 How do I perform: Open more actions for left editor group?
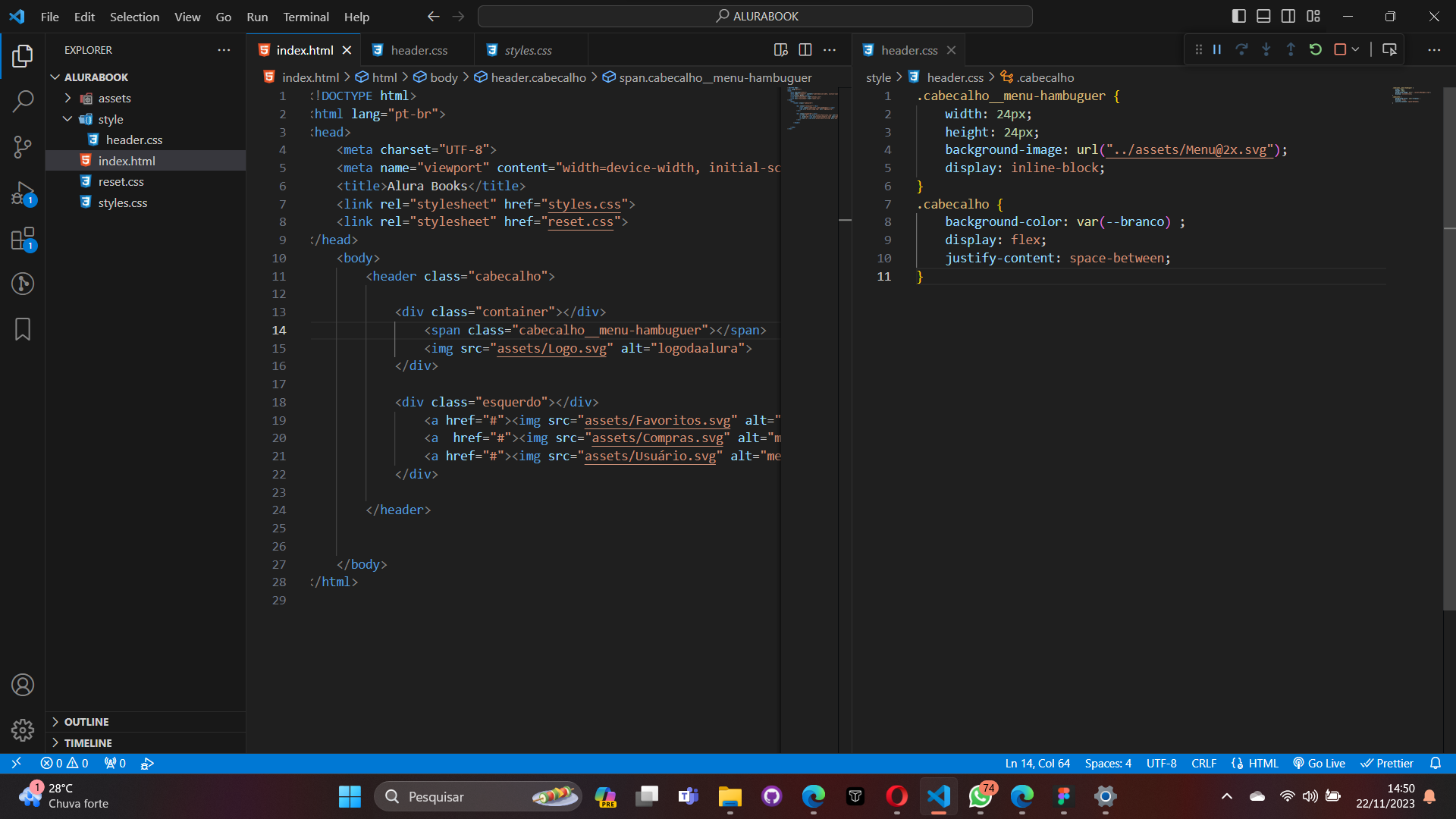[x=830, y=50]
